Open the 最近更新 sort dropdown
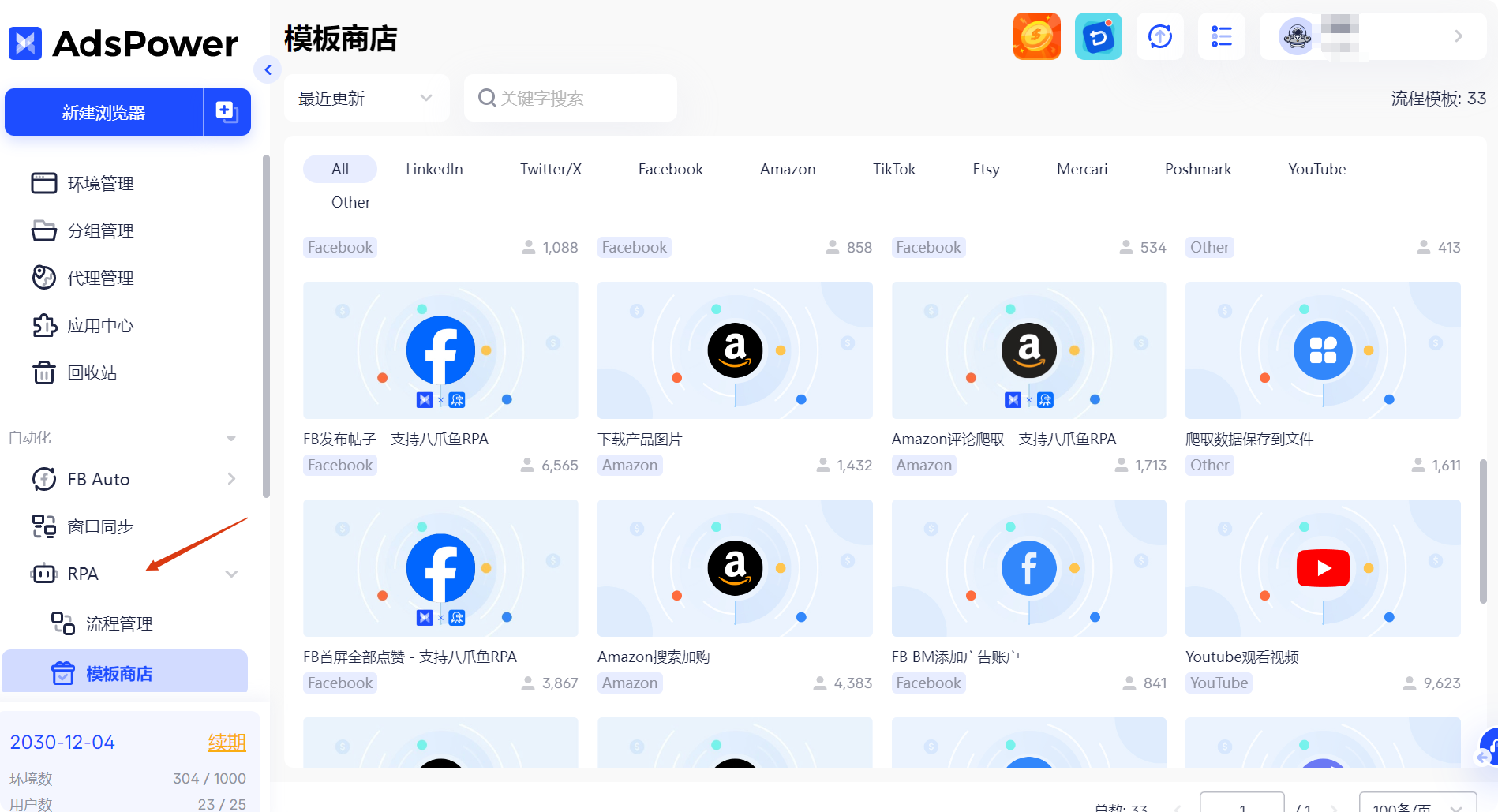The height and width of the screenshot is (812, 1498). point(367,98)
